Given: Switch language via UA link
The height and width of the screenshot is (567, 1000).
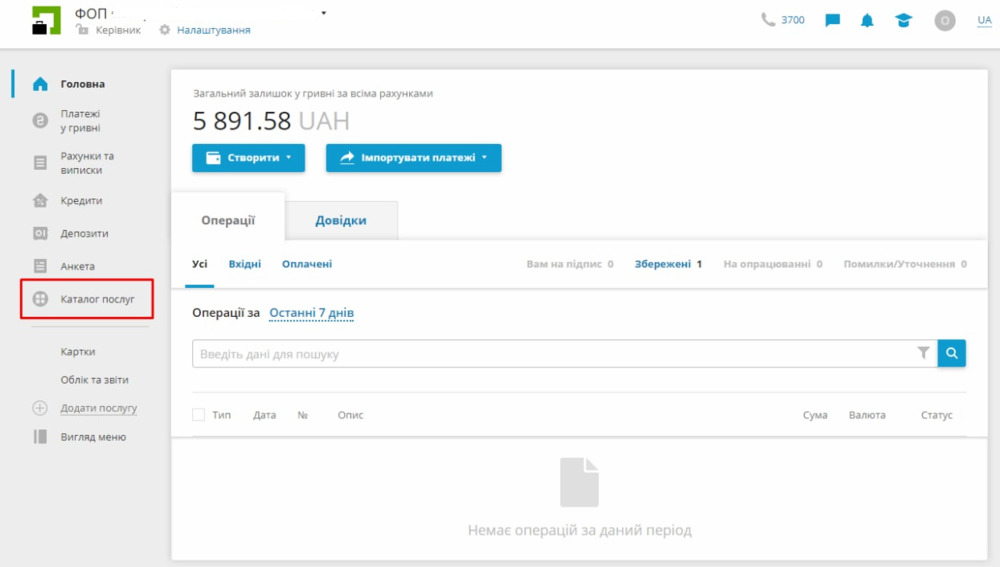Looking at the screenshot, I should coord(984,20).
